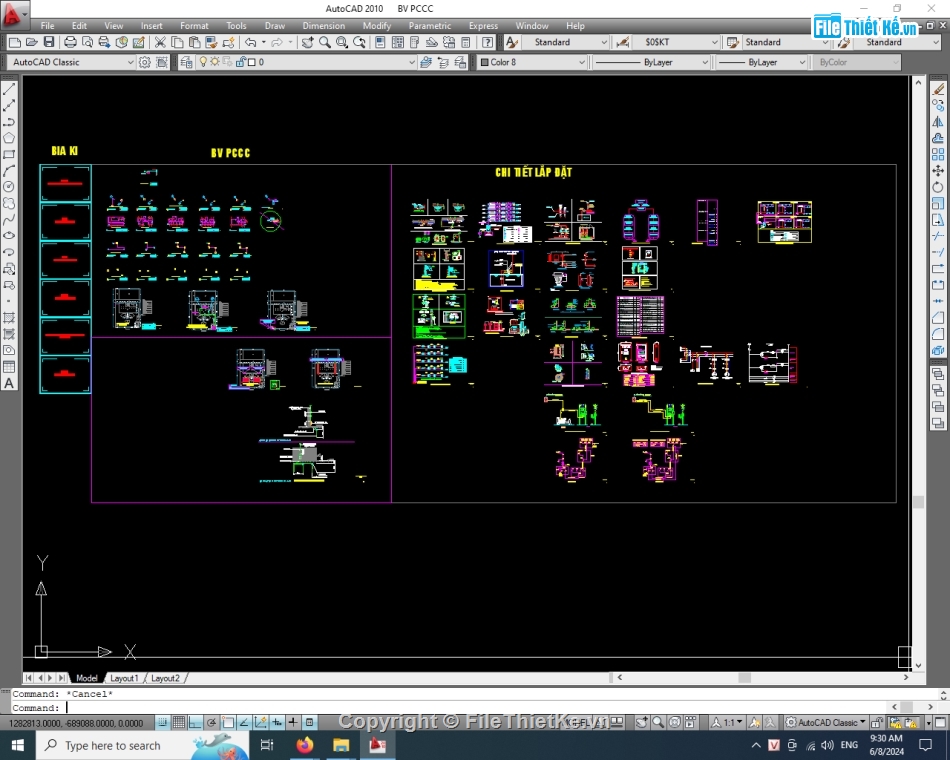Toggle Dynamic Input in the status bar
950x760 pixels.
point(277,722)
